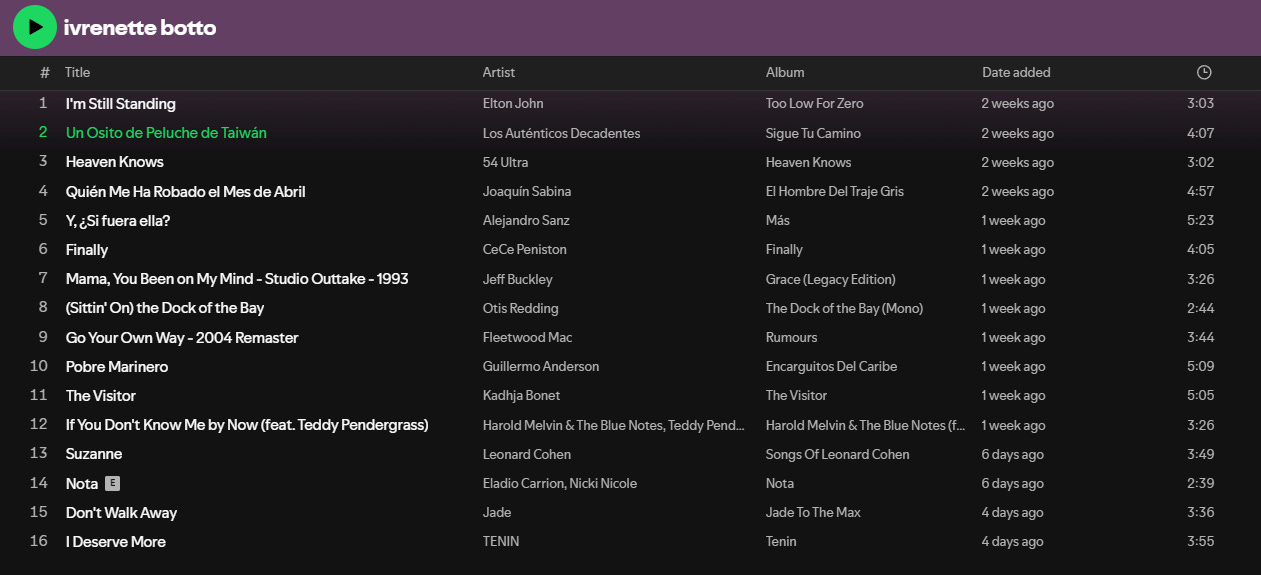Image resolution: width=1261 pixels, height=575 pixels.
Task: Select If You Don't Know Me by Now
Action: [247, 425]
